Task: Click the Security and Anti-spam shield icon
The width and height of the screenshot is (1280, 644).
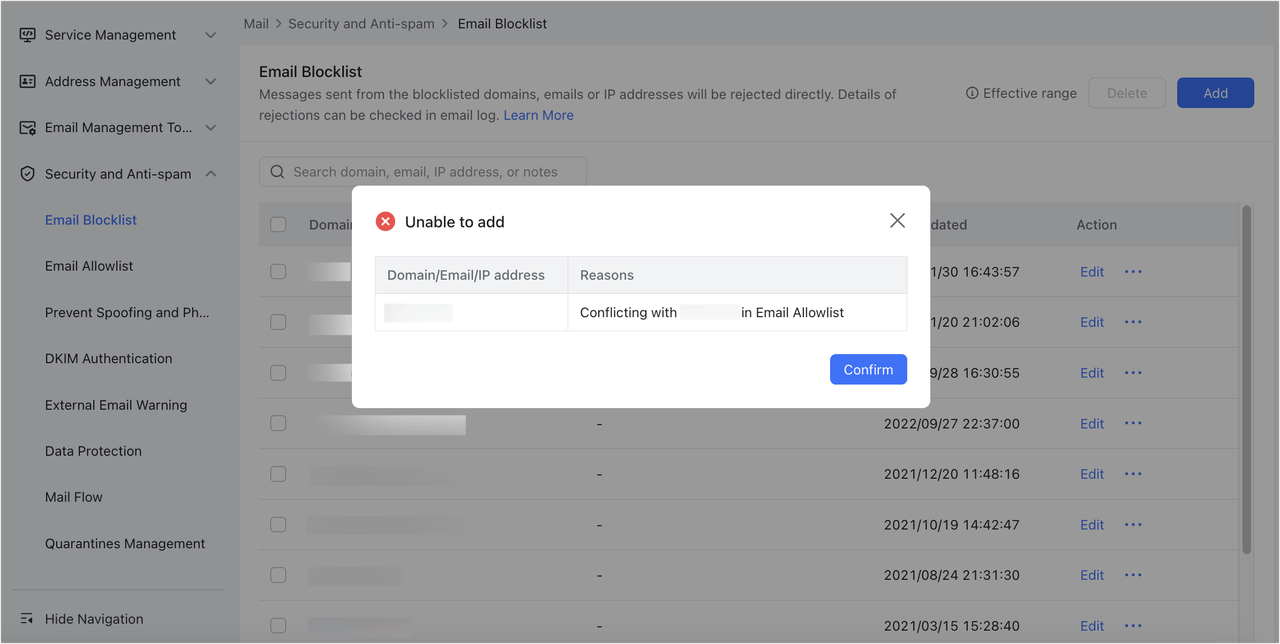Action: (27, 173)
